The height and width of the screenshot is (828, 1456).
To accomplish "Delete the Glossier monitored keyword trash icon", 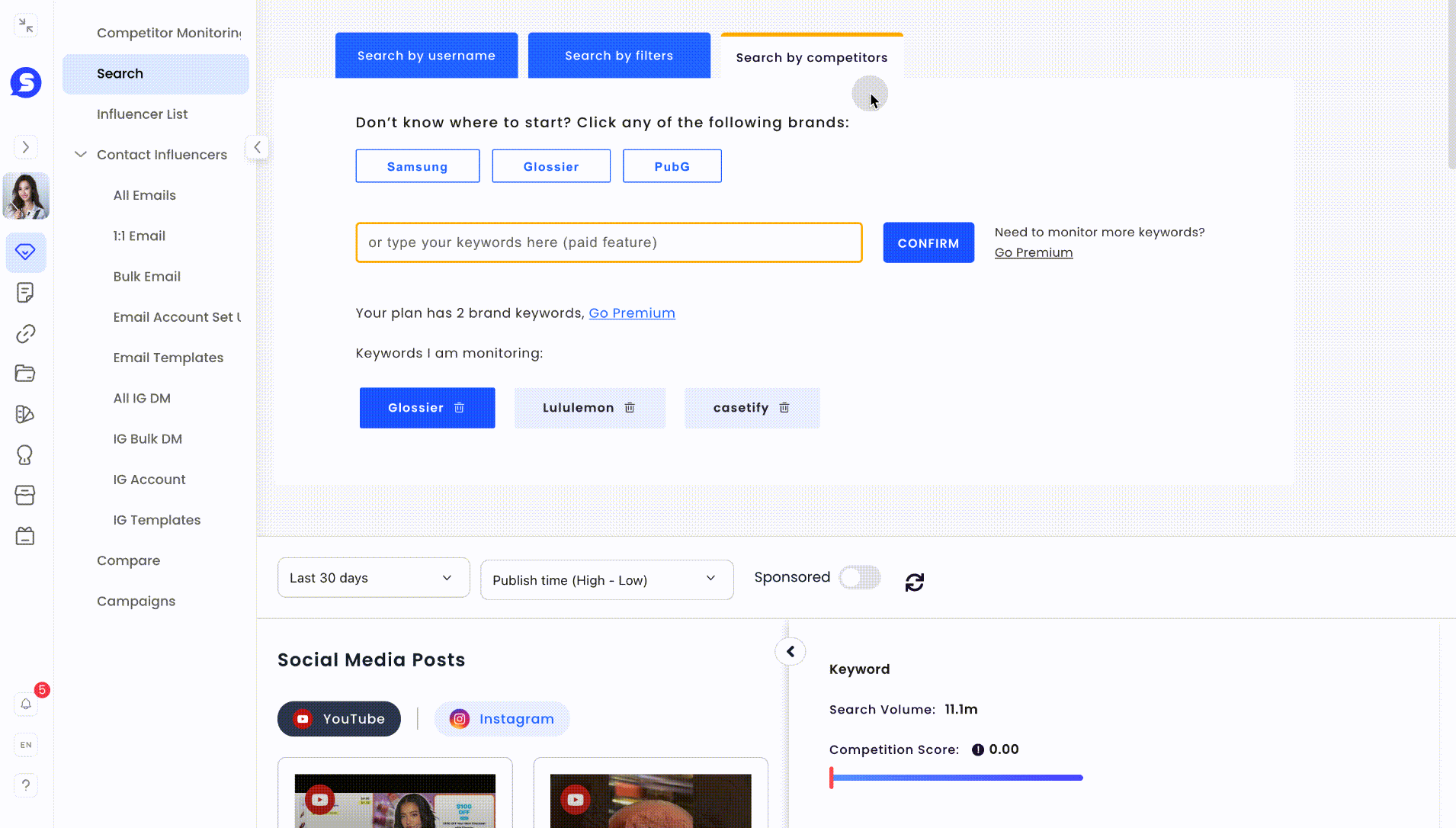I will coord(459,408).
